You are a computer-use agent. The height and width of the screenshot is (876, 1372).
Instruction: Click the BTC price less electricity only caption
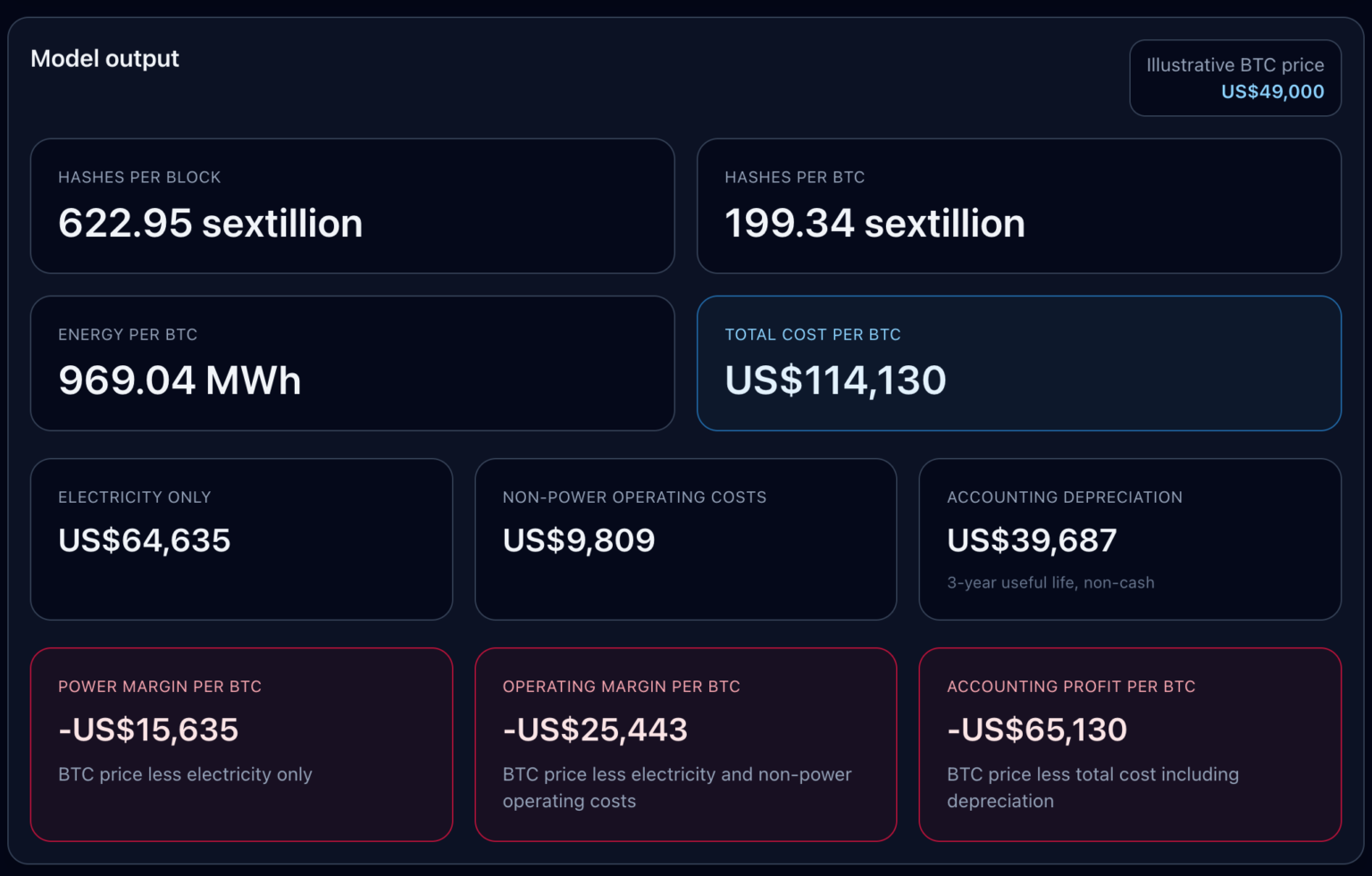[185, 774]
